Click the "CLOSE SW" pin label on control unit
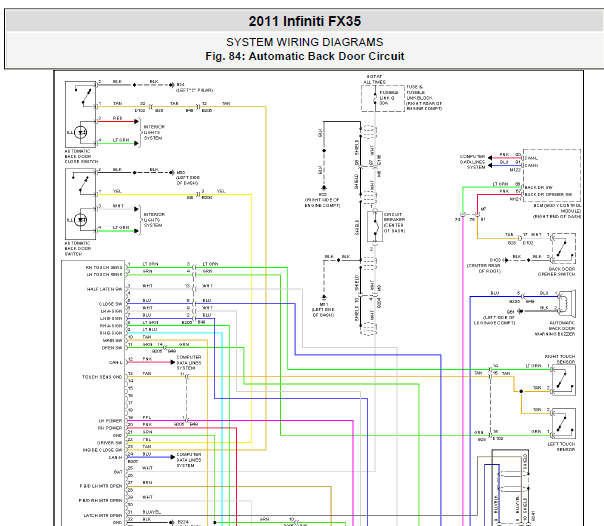 click(x=110, y=304)
